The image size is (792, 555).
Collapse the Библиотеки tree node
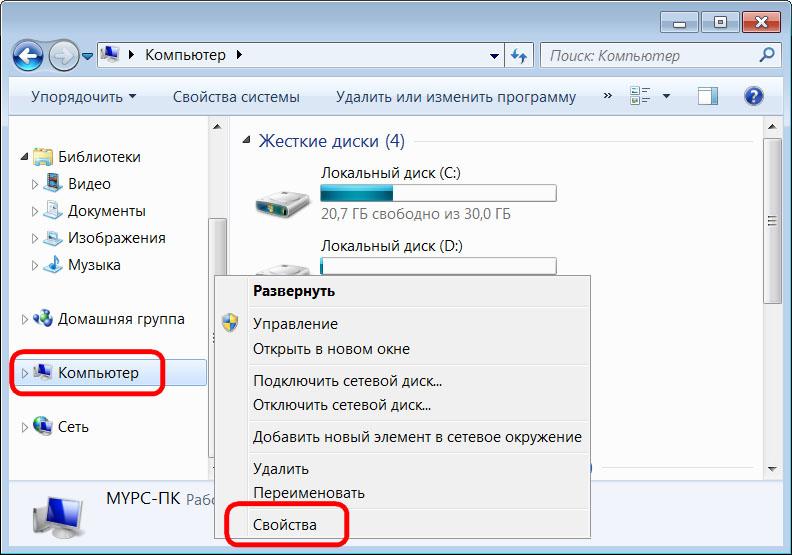point(24,157)
